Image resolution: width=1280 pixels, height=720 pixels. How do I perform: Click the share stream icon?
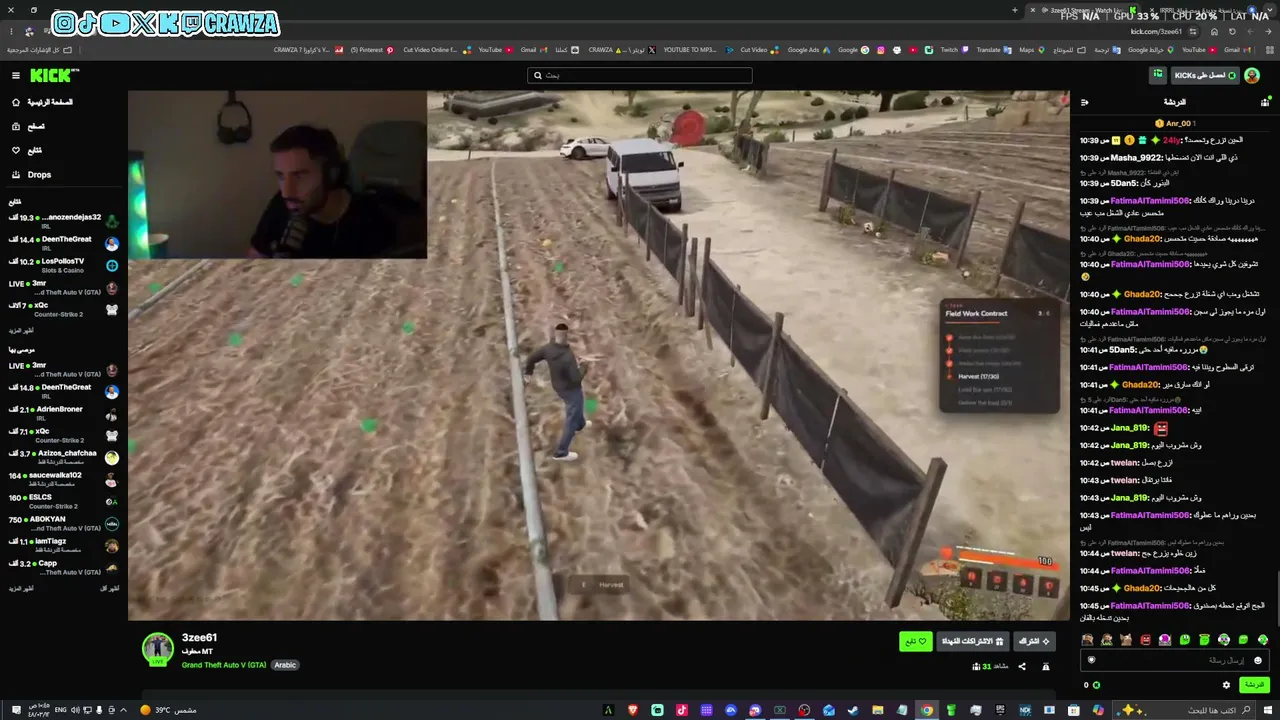[x=1022, y=666]
